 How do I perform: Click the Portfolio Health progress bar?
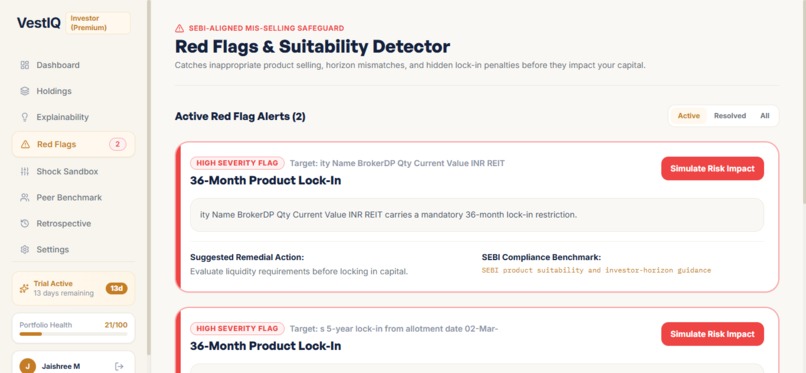(x=74, y=334)
